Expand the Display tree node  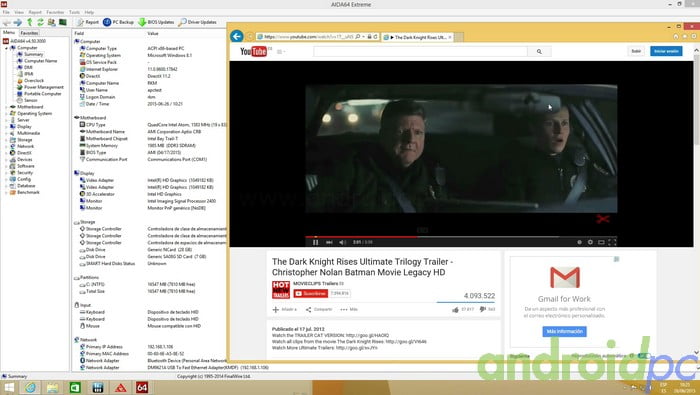tap(6, 127)
